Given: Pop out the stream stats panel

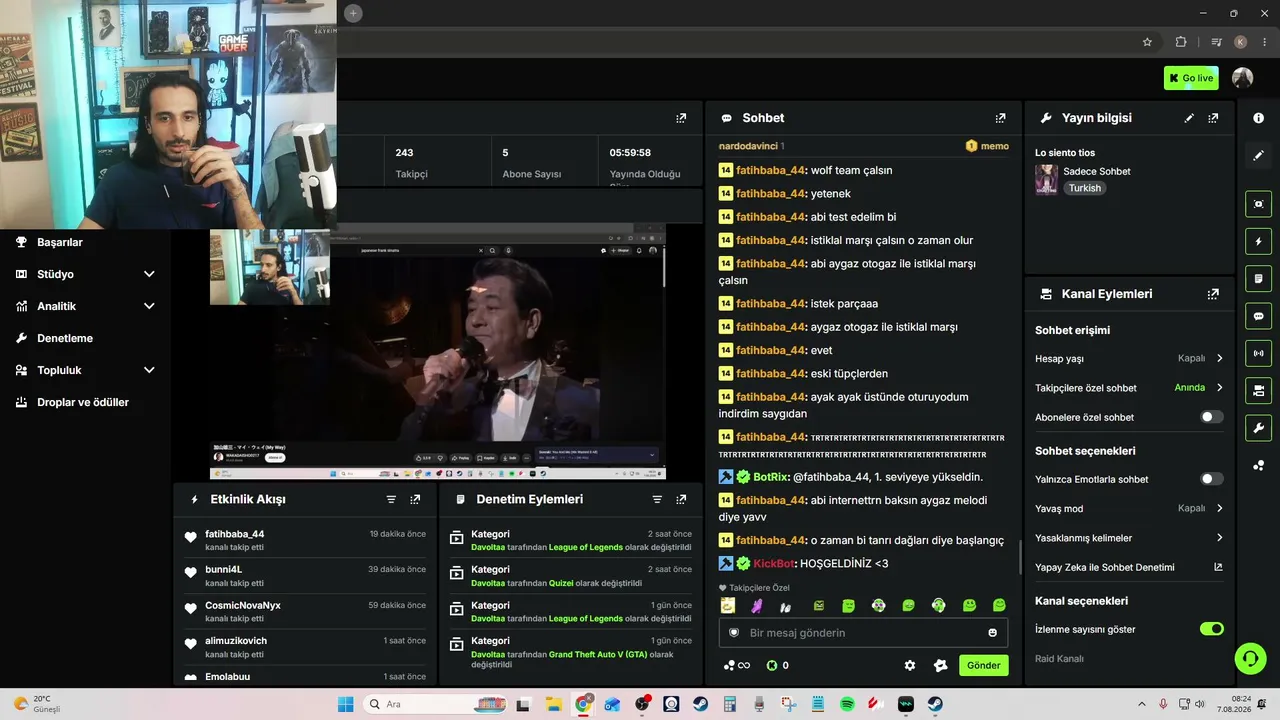Looking at the screenshot, I should click(x=681, y=118).
